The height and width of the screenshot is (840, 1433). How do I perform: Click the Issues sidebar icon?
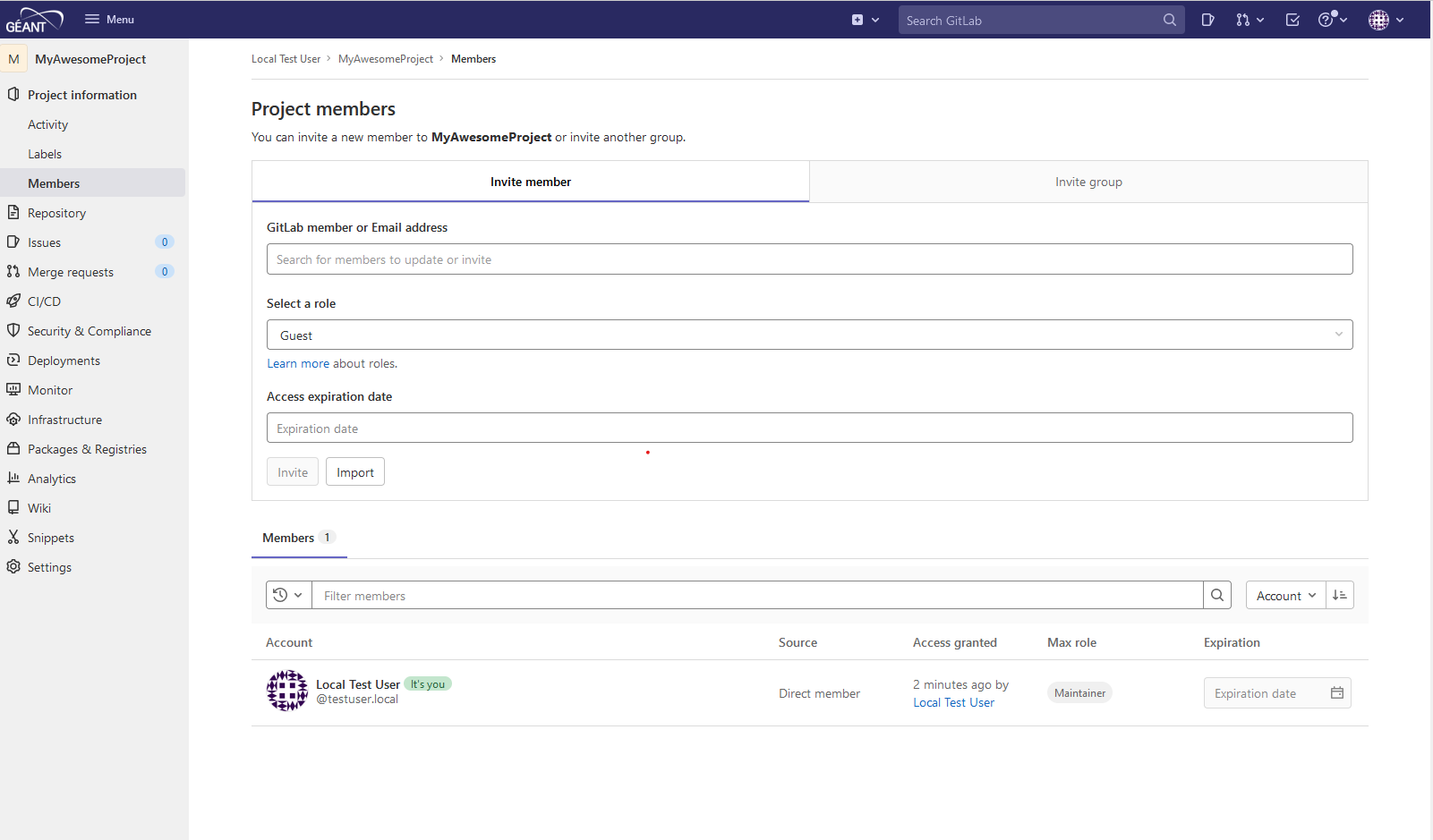[x=13, y=242]
